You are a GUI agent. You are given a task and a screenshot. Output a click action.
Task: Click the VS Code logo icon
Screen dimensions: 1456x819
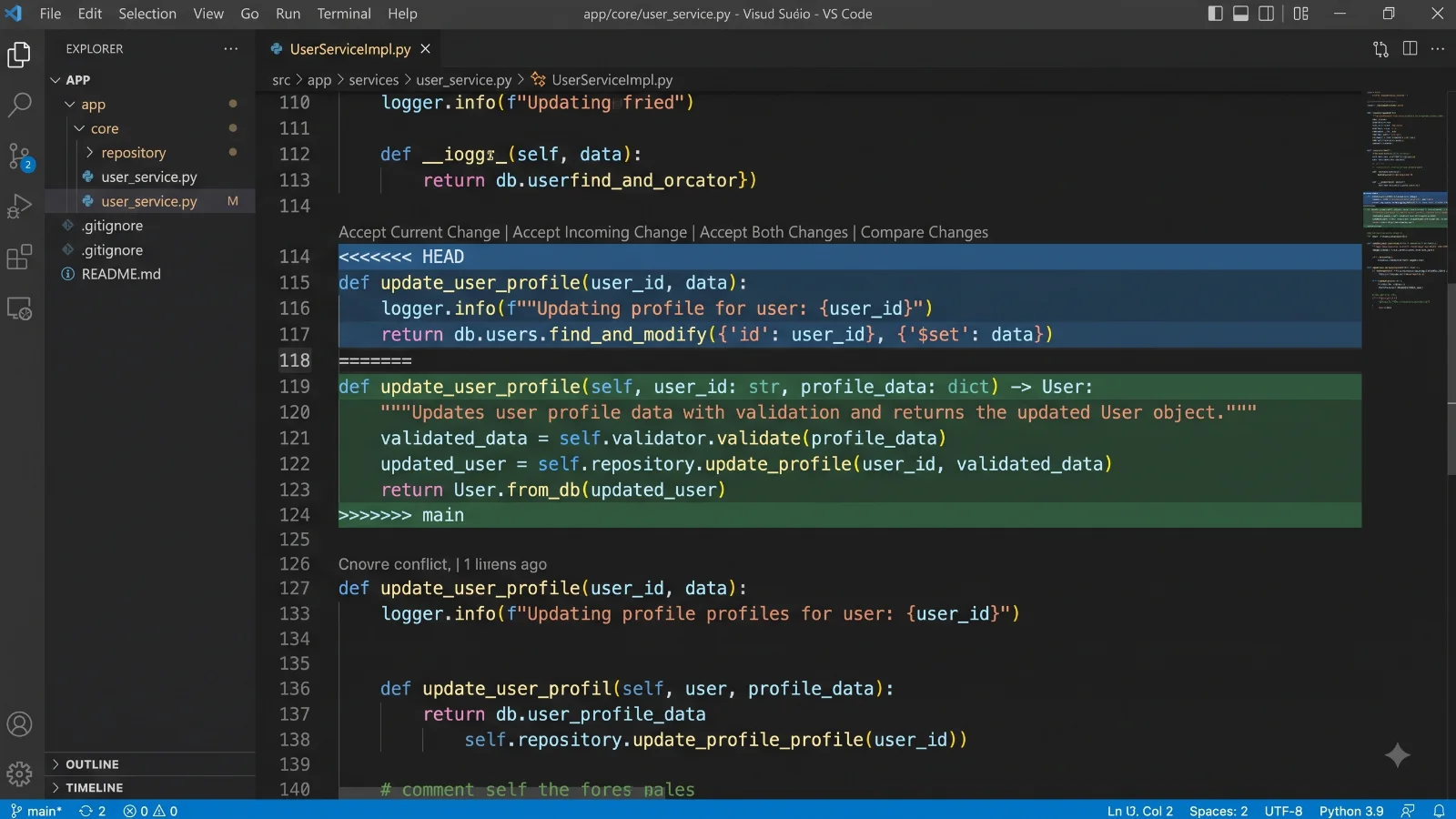[x=14, y=14]
